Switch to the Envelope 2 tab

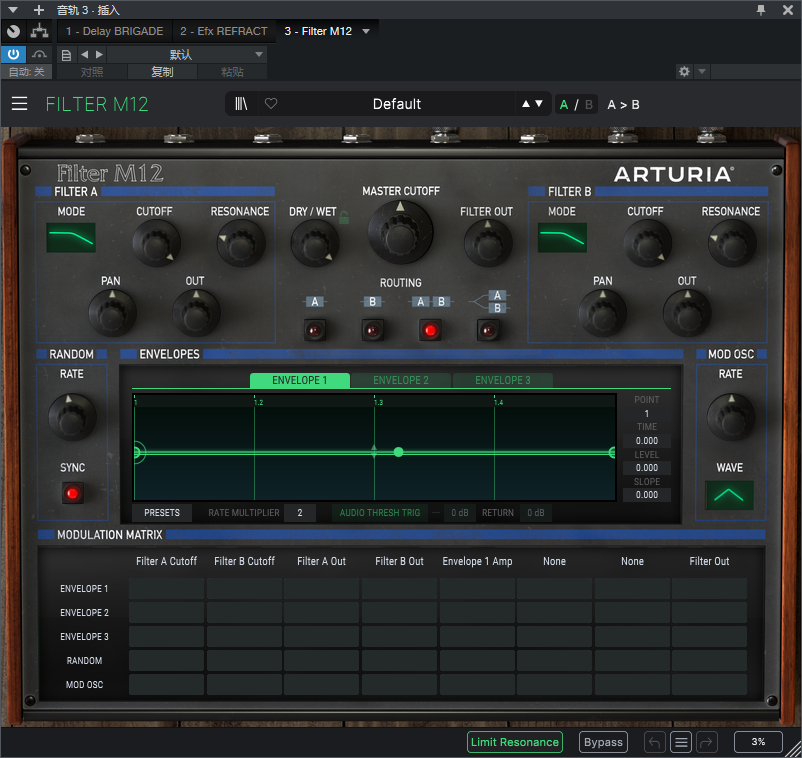(401, 380)
